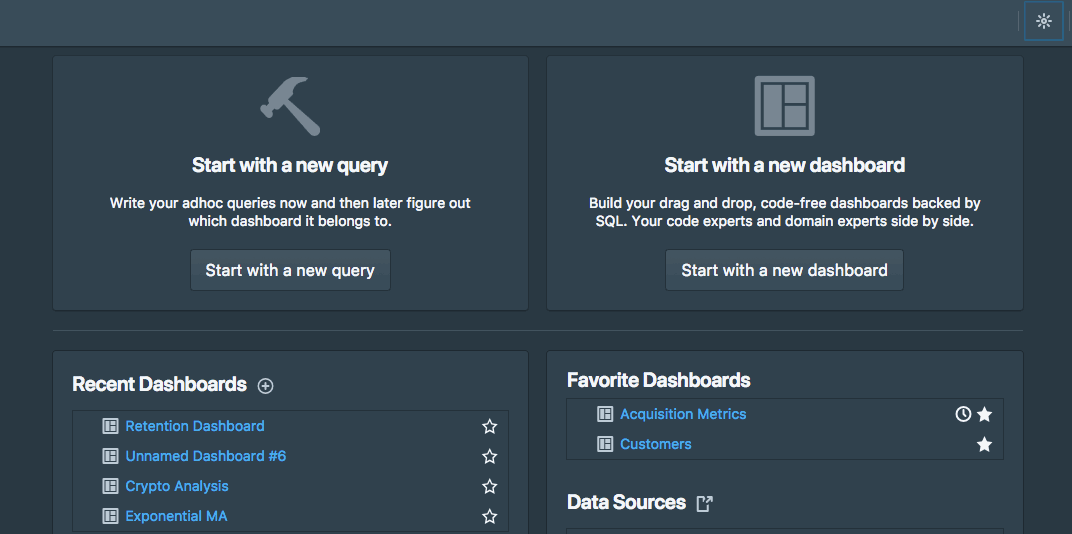Screen dimensions: 1072x534
Task: Star the Unnamed Dashboard #6
Action: coord(490,456)
